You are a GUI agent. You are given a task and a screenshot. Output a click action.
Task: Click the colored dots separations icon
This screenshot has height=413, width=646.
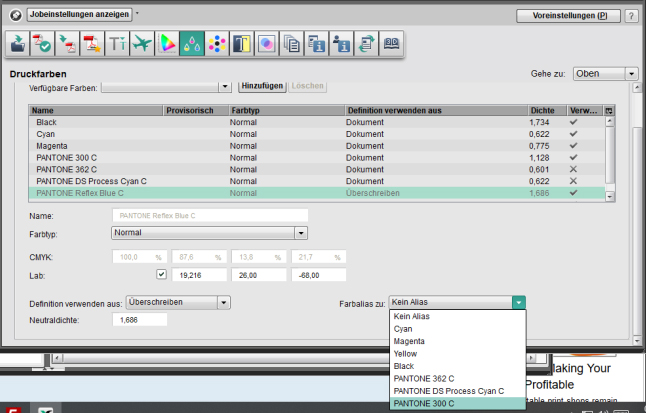[x=217, y=43]
